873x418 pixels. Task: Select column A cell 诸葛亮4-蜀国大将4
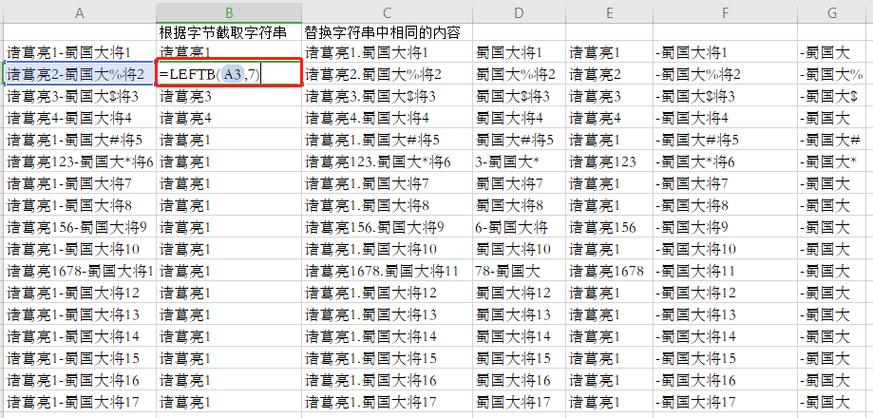tap(80, 118)
